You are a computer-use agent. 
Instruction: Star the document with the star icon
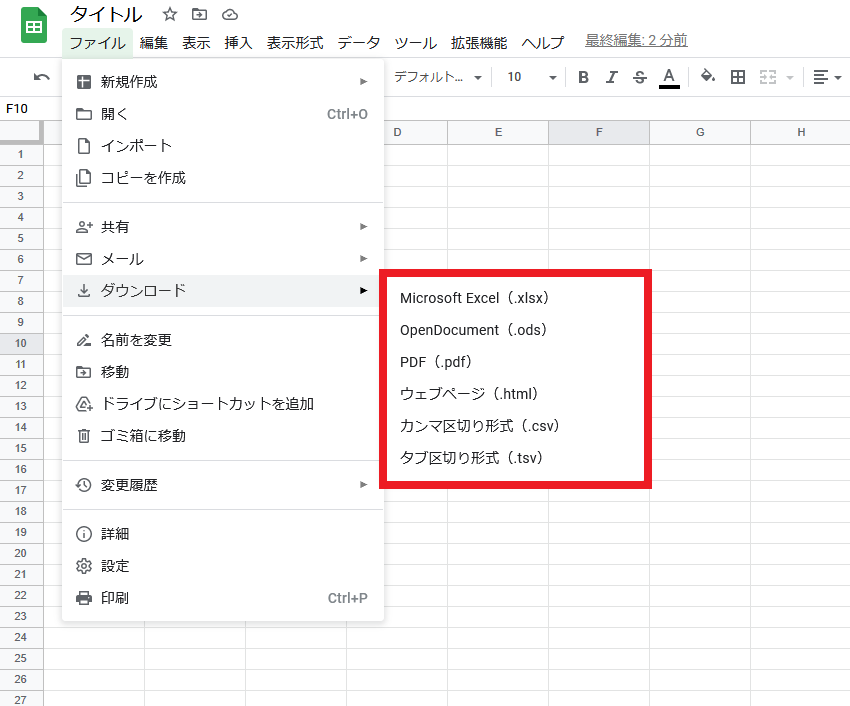coord(170,15)
